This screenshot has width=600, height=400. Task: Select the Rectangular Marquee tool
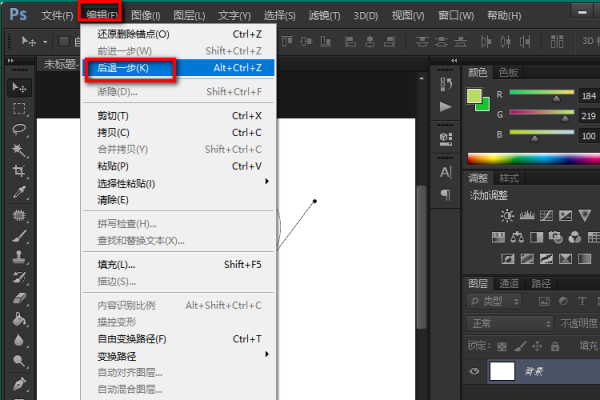19,109
